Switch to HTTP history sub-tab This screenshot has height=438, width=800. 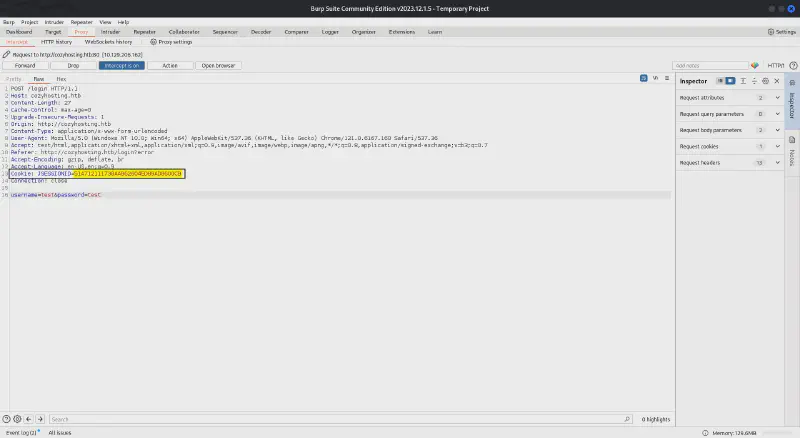click(56, 42)
